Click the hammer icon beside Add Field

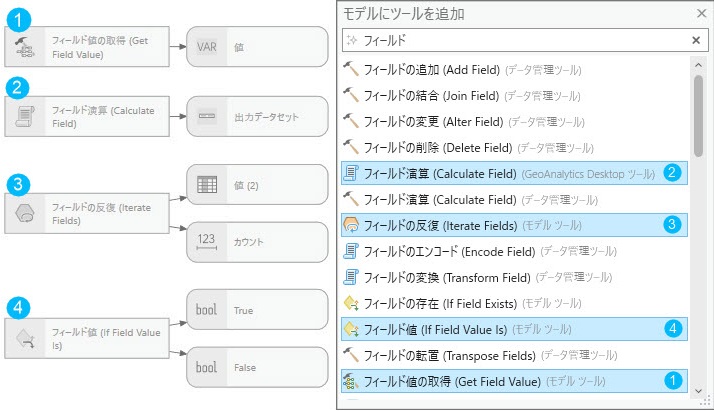[x=351, y=69]
